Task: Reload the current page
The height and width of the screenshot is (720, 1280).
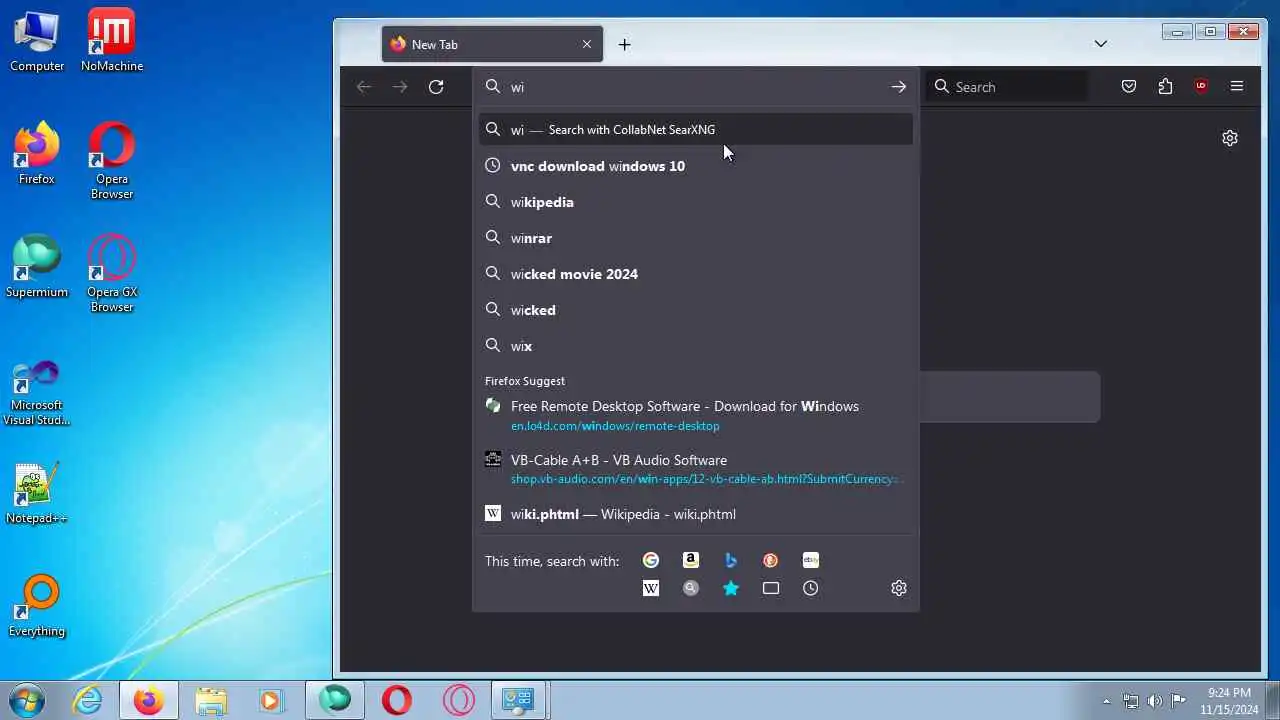Action: (x=436, y=87)
